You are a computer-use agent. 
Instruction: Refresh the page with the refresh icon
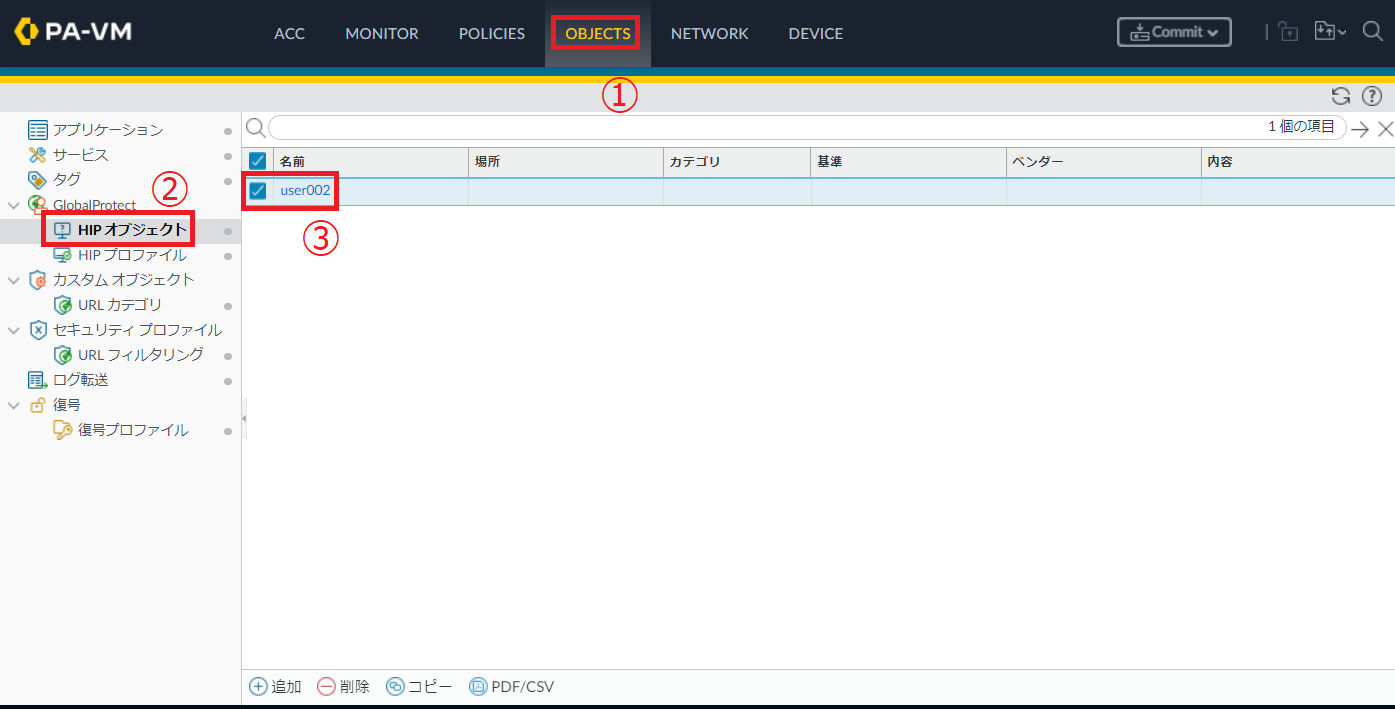point(1341,96)
